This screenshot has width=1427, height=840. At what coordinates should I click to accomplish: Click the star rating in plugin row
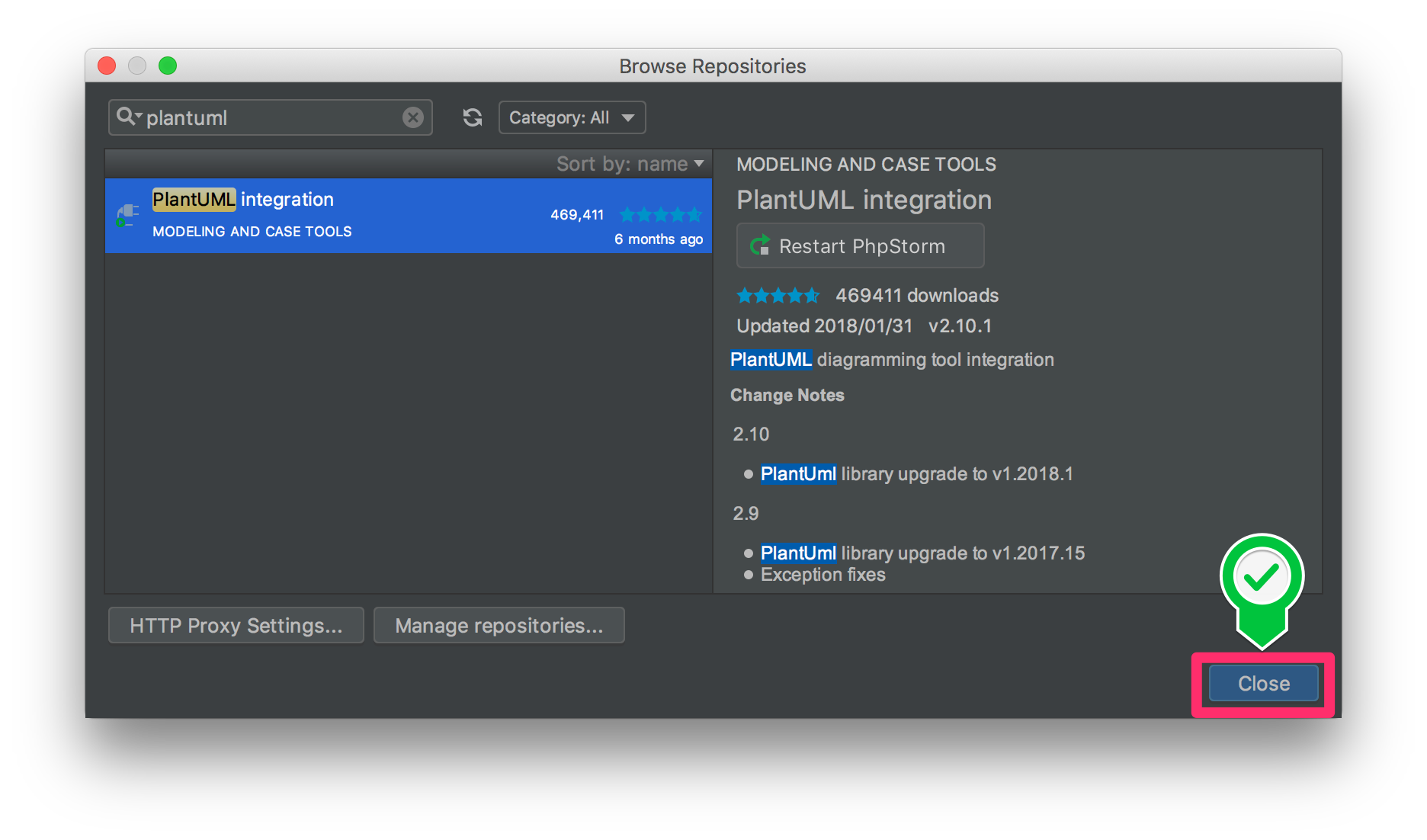(660, 215)
